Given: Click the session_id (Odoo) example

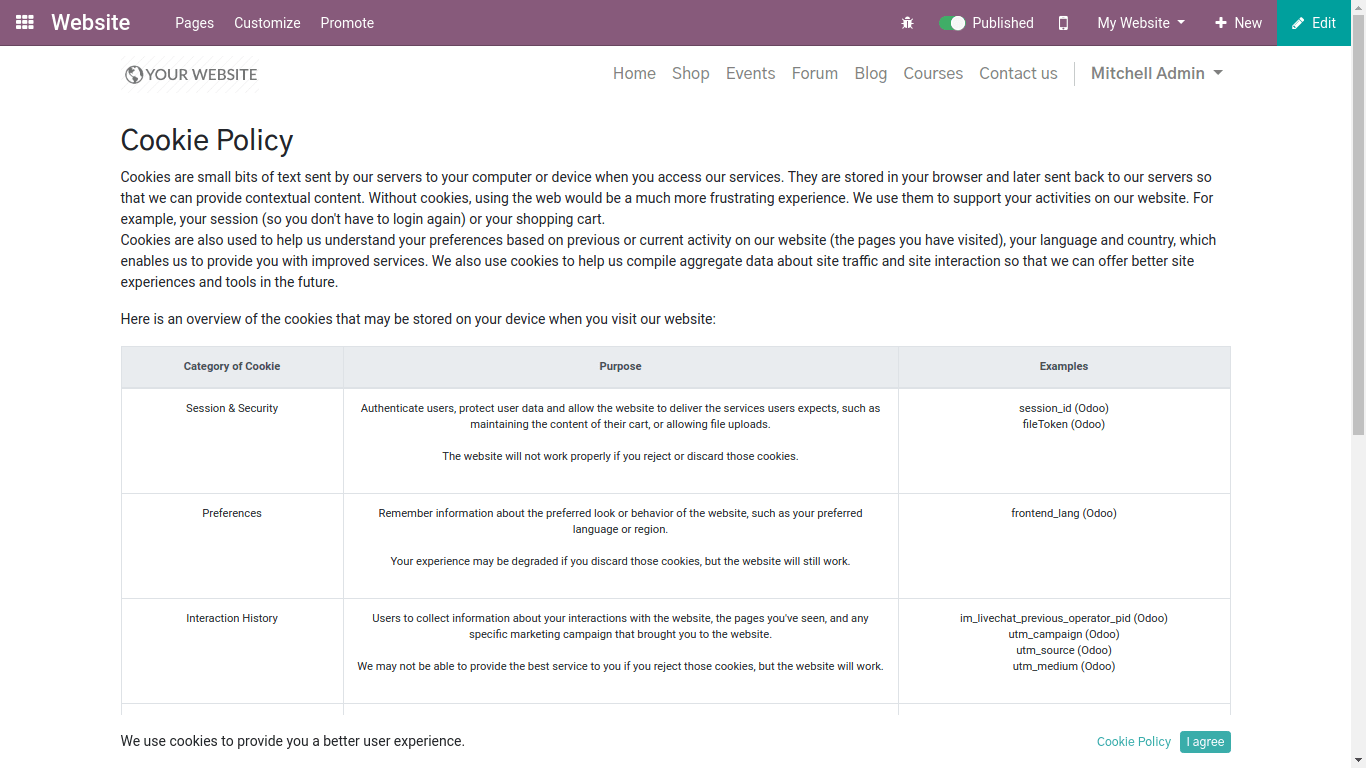Looking at the screenshot, I should pyautogui.click(x=1064, y=409).
